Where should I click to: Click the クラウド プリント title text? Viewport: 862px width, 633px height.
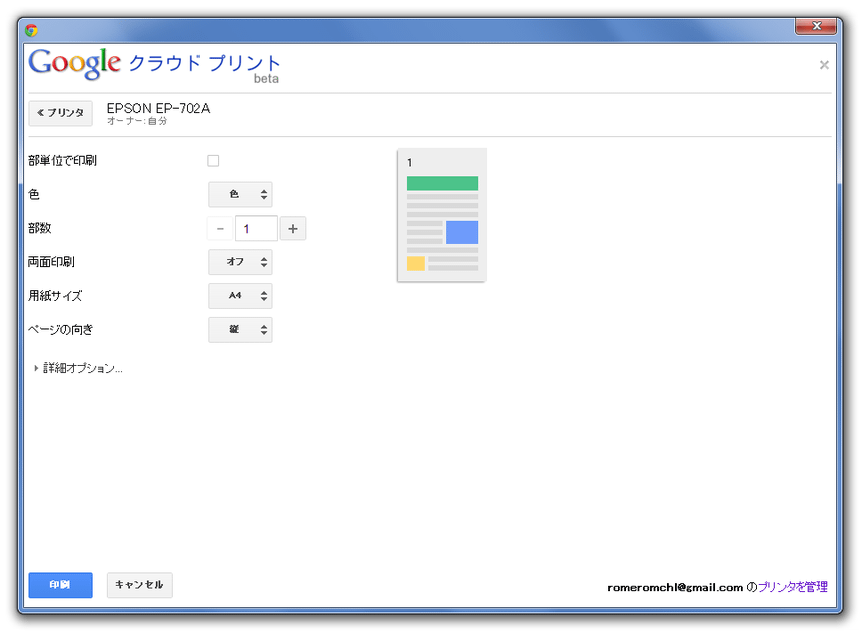click(205, 63)
